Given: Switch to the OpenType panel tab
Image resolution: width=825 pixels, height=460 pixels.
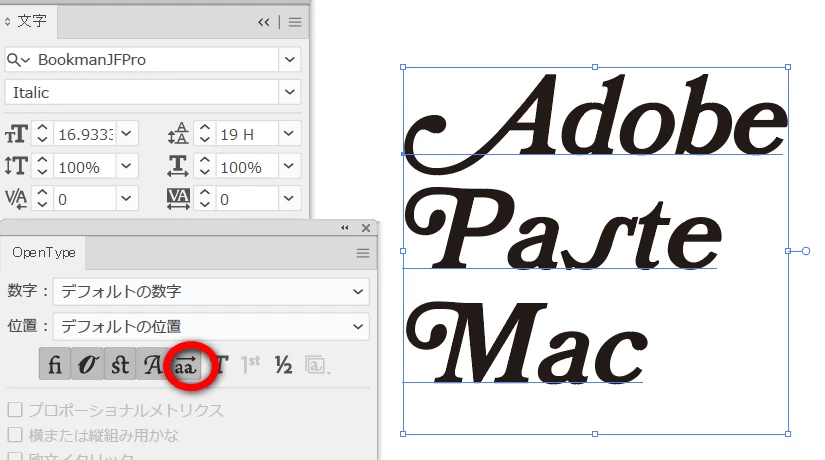Looking at the screenshot, I should [44, 253].
